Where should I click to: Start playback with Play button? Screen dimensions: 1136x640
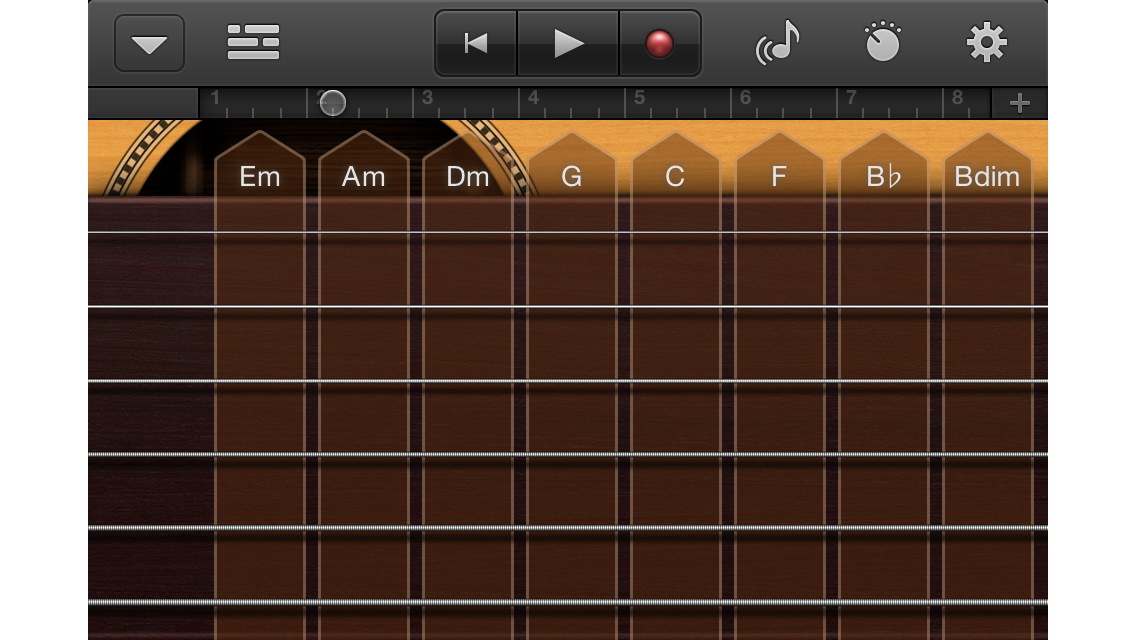tap(568, 43)
